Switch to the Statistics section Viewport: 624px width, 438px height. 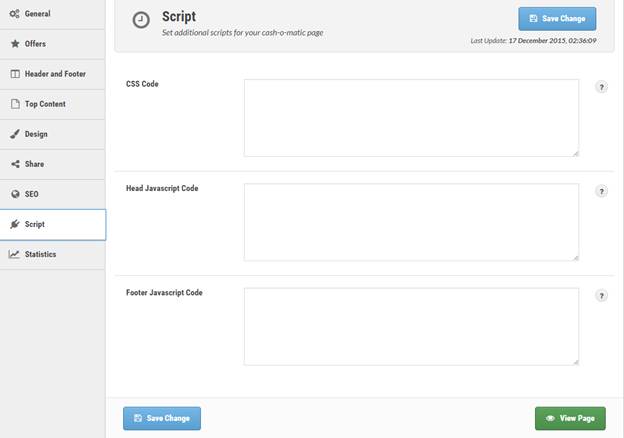point(53,254)
